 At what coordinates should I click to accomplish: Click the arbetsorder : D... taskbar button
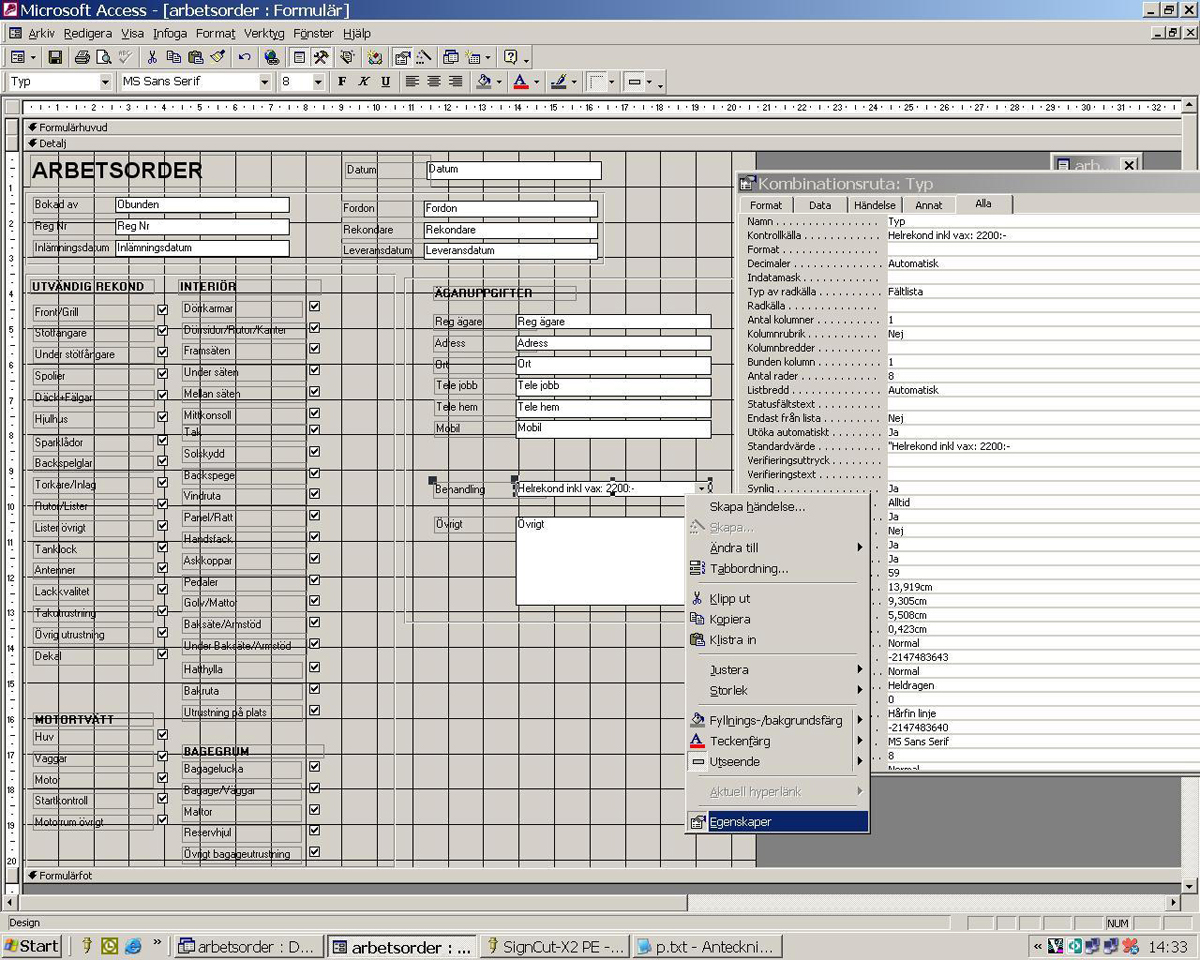click(249, 947)
